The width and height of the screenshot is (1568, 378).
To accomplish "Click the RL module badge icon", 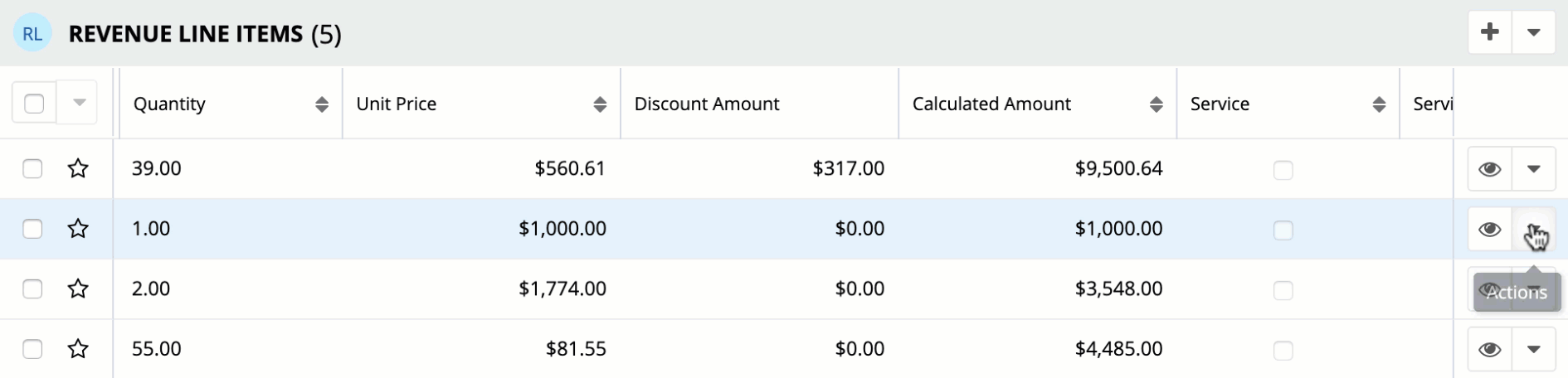I will point(32,34).
